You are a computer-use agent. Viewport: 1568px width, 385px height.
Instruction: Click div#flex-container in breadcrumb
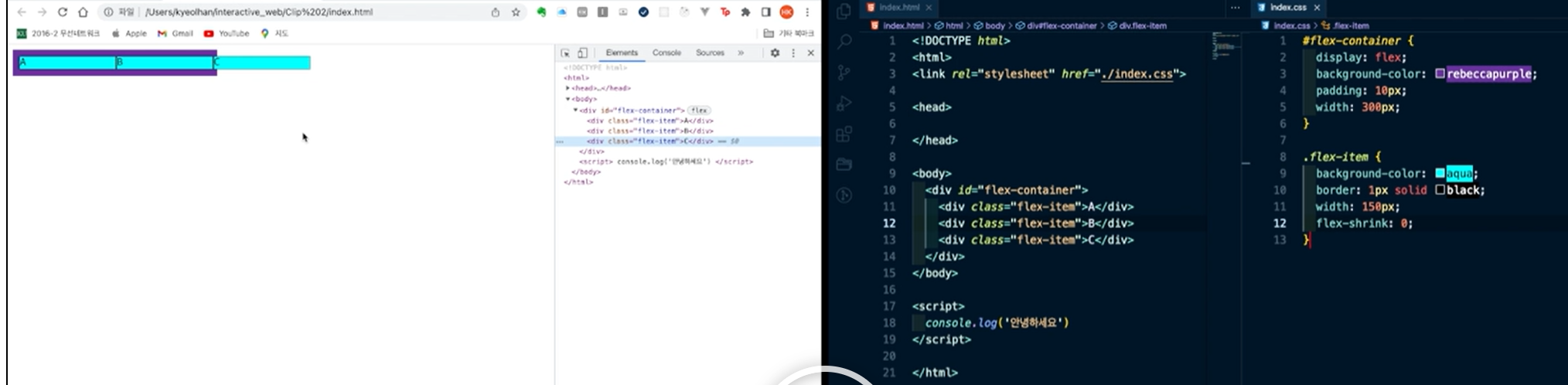pyautogui.click(x=1056, y=26)
